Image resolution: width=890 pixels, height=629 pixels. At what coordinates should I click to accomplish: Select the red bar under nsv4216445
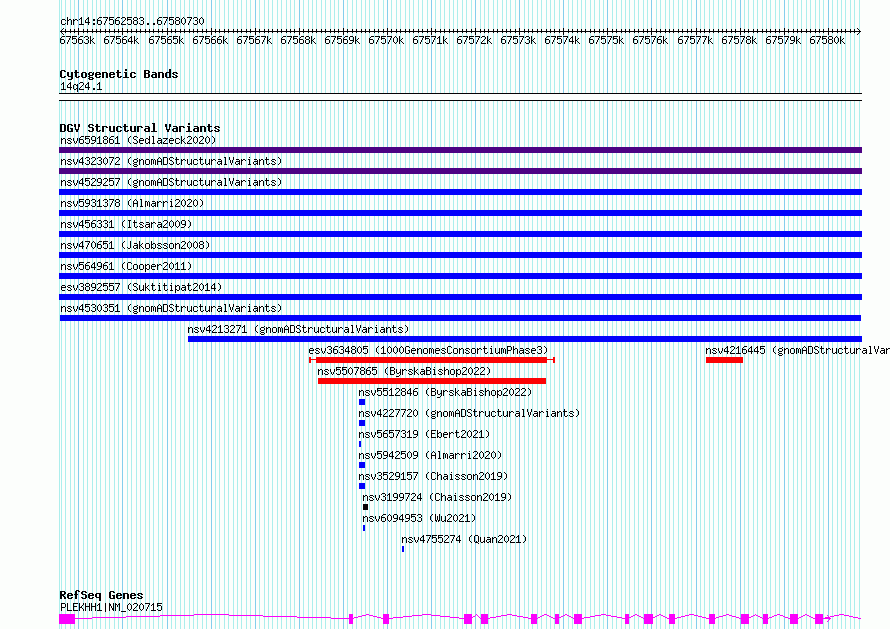pos(724,360)
